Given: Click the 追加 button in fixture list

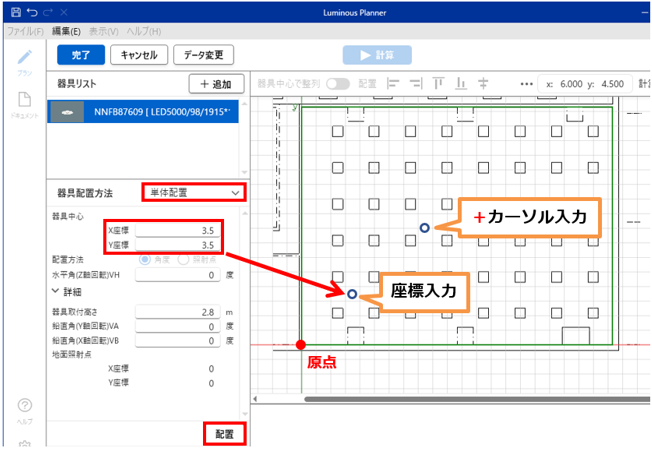Looking at the screenshot, I should point(216,85).
